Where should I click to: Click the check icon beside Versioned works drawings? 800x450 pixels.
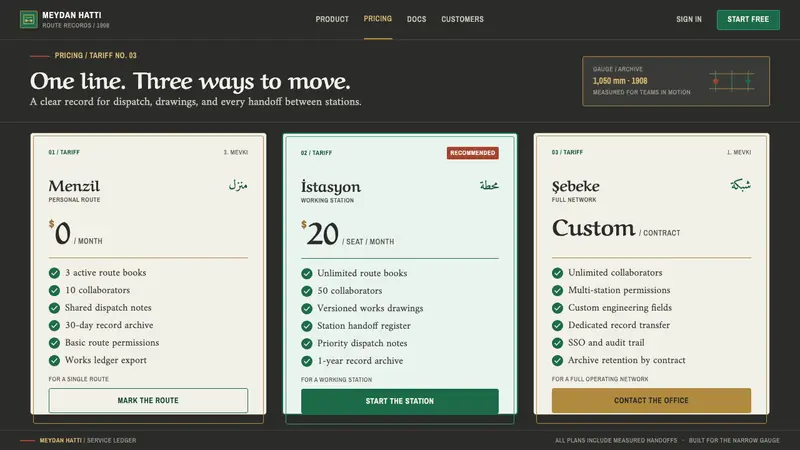(307, 308)
